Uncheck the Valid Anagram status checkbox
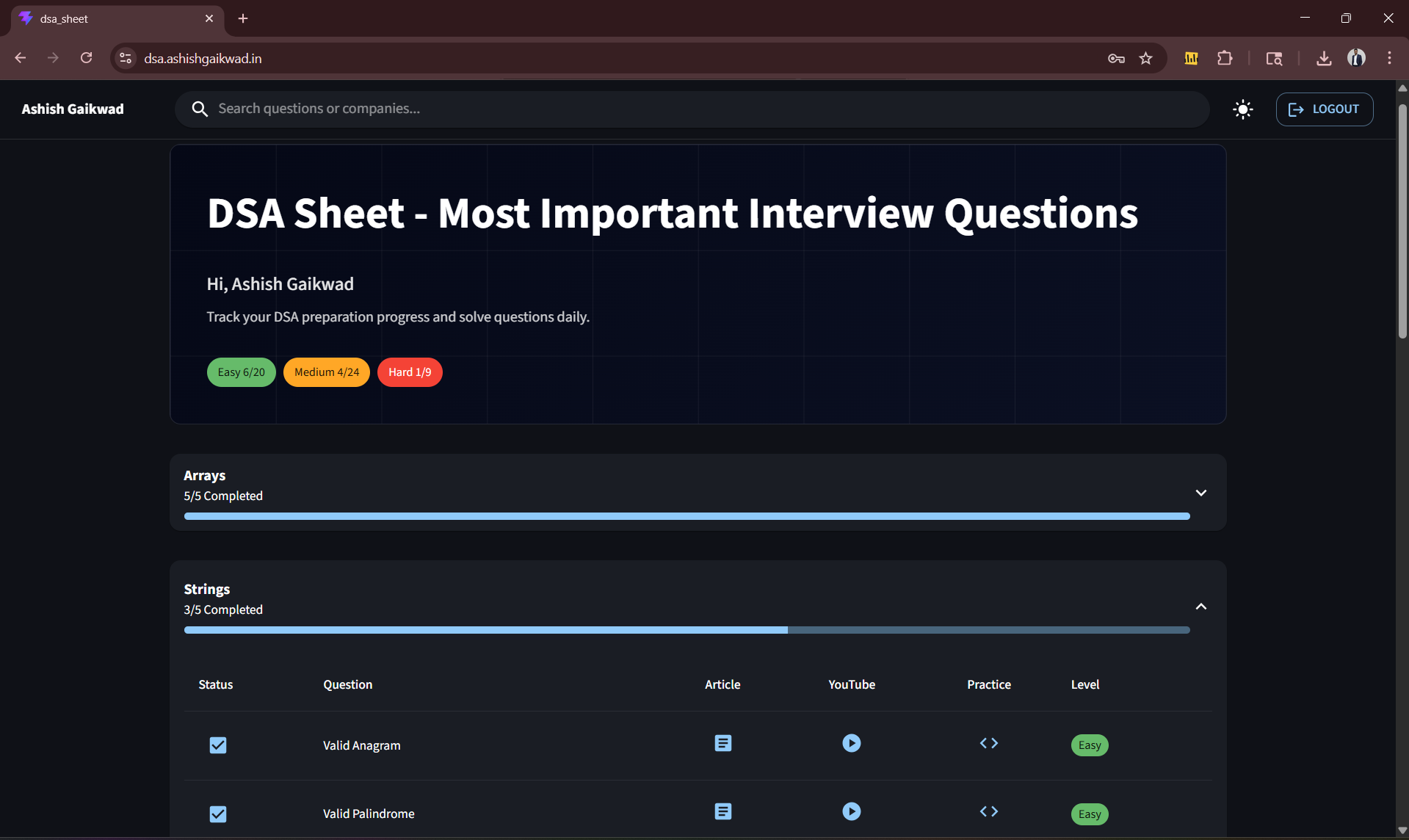1409x840 pixels. [217, 745]
